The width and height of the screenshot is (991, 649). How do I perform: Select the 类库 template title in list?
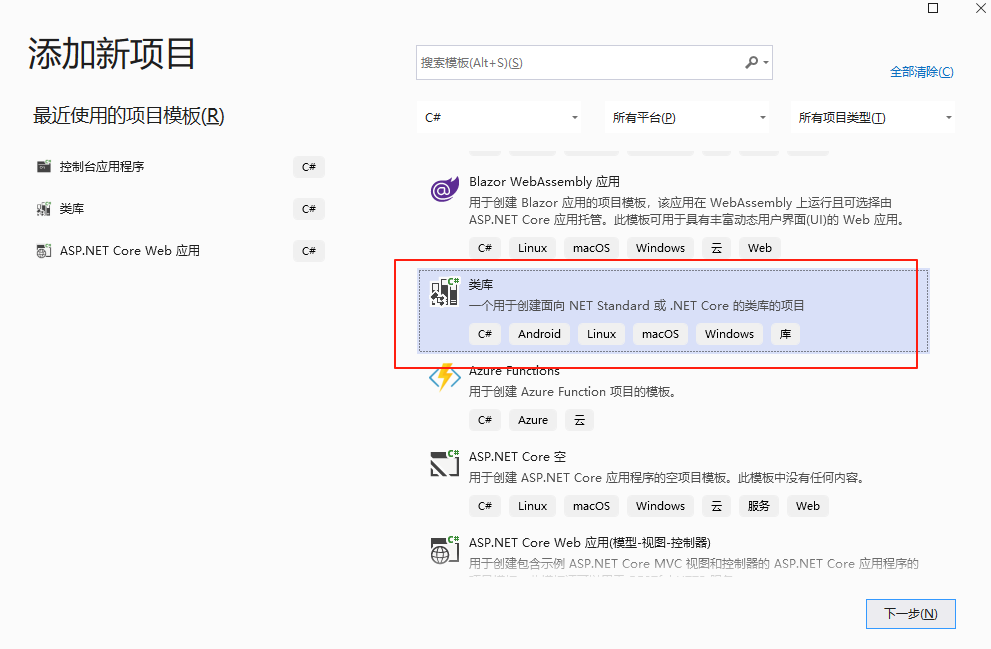tap(480, 285)
